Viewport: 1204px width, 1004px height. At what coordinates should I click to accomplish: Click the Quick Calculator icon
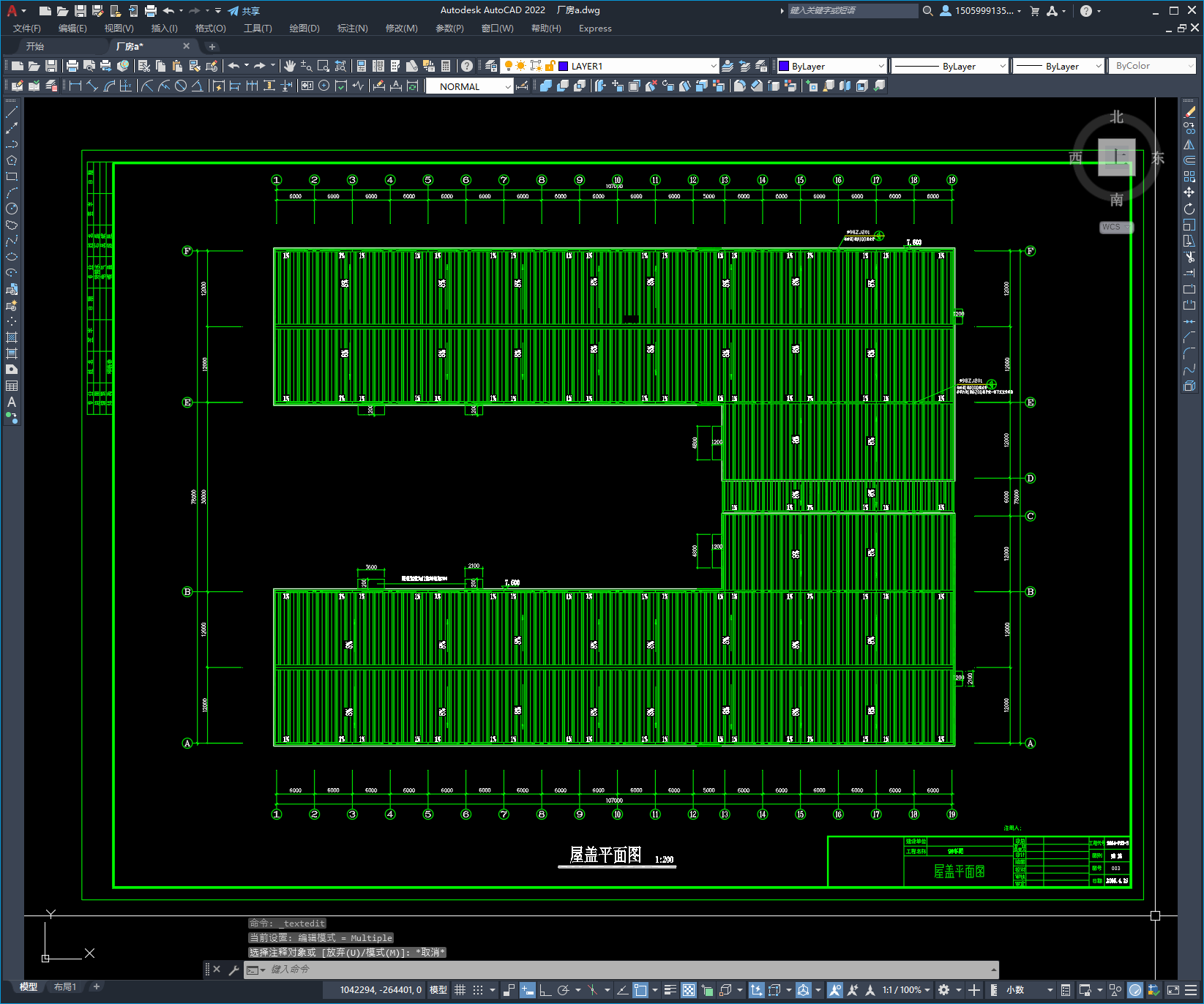click(x=445, y=66)
